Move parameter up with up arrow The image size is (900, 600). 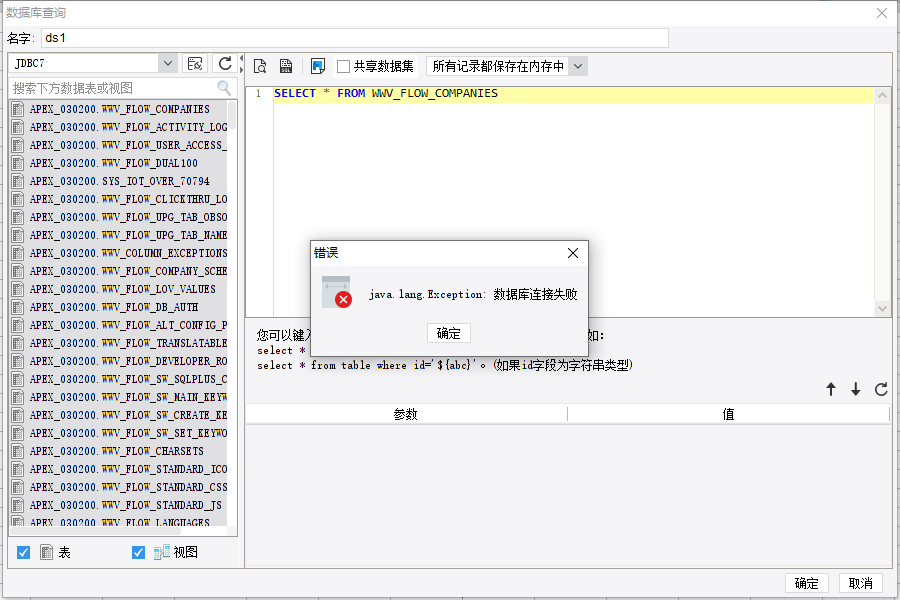pos(831,389)
